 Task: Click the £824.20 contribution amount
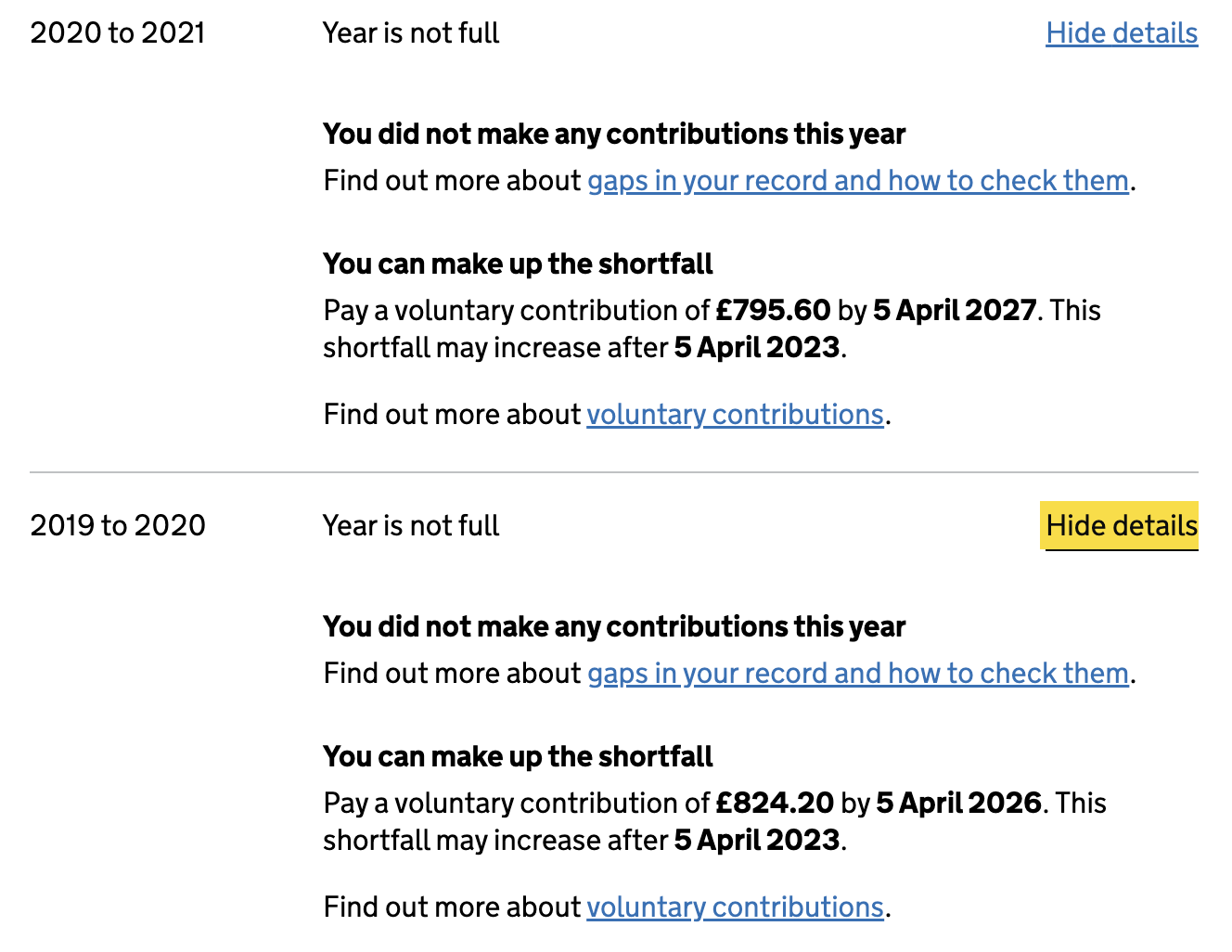point(775,804)
